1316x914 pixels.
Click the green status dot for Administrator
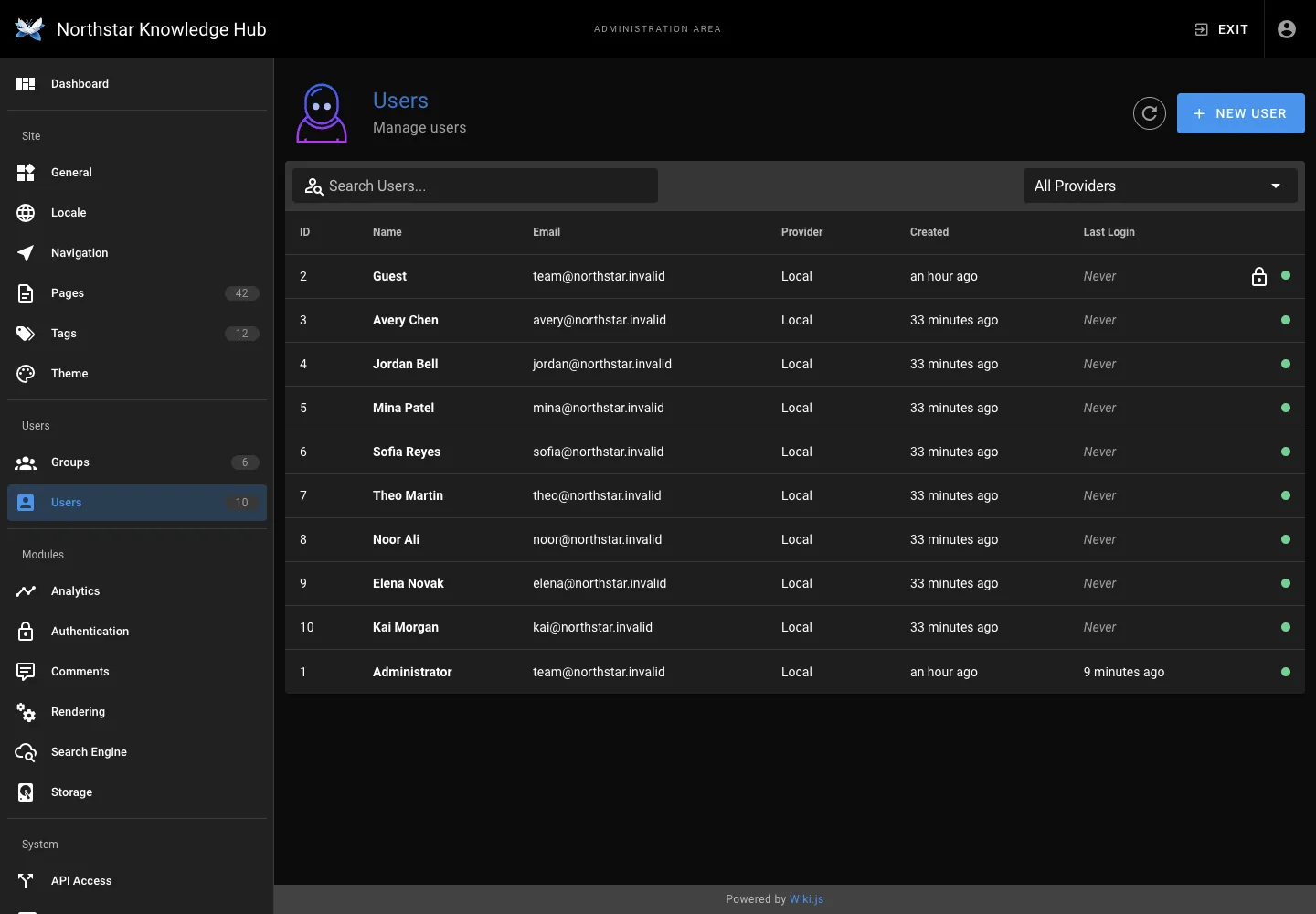1286,672
